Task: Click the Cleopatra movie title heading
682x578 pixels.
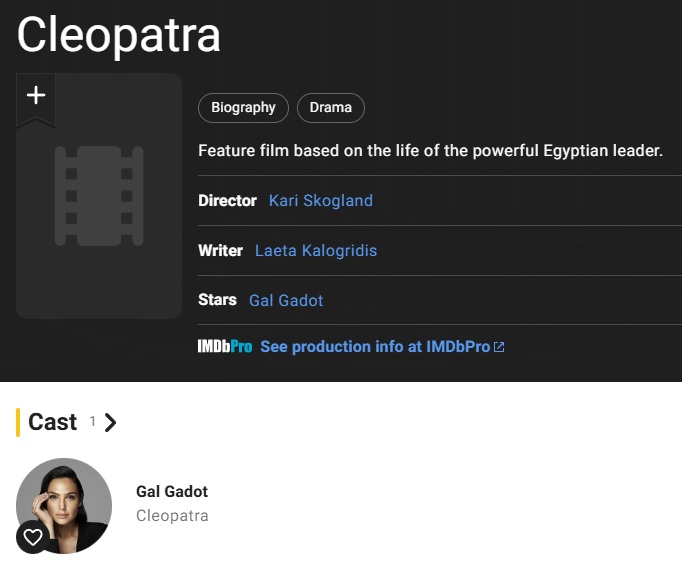Action: point(118,36)
